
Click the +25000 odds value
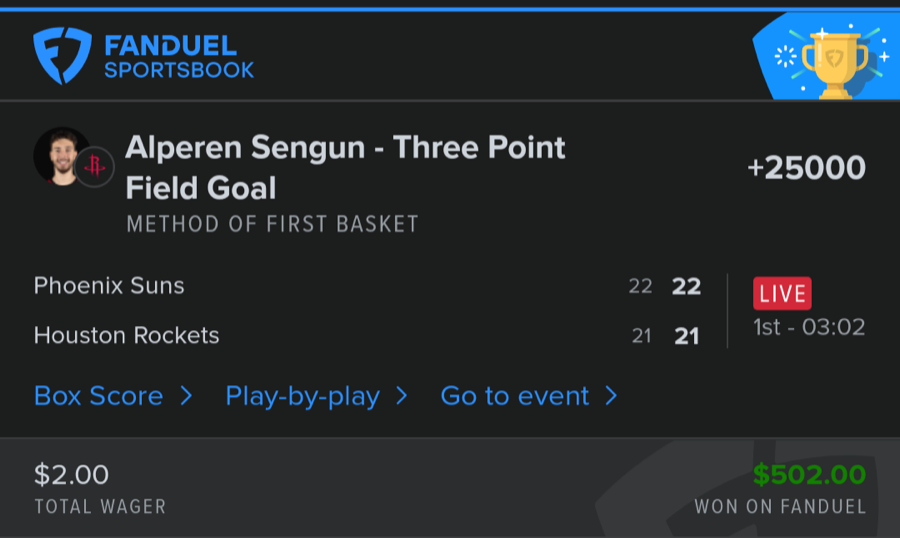(806, 168)
